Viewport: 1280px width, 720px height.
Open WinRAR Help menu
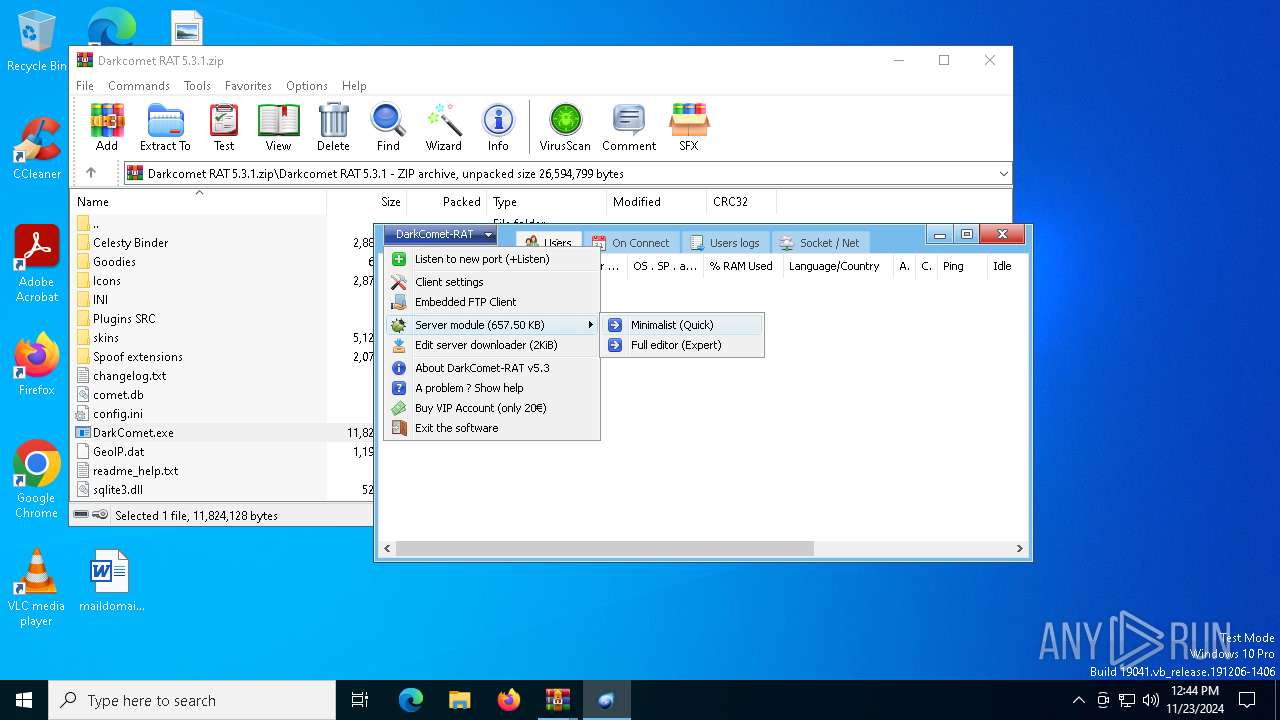click(x=354, y=86)
